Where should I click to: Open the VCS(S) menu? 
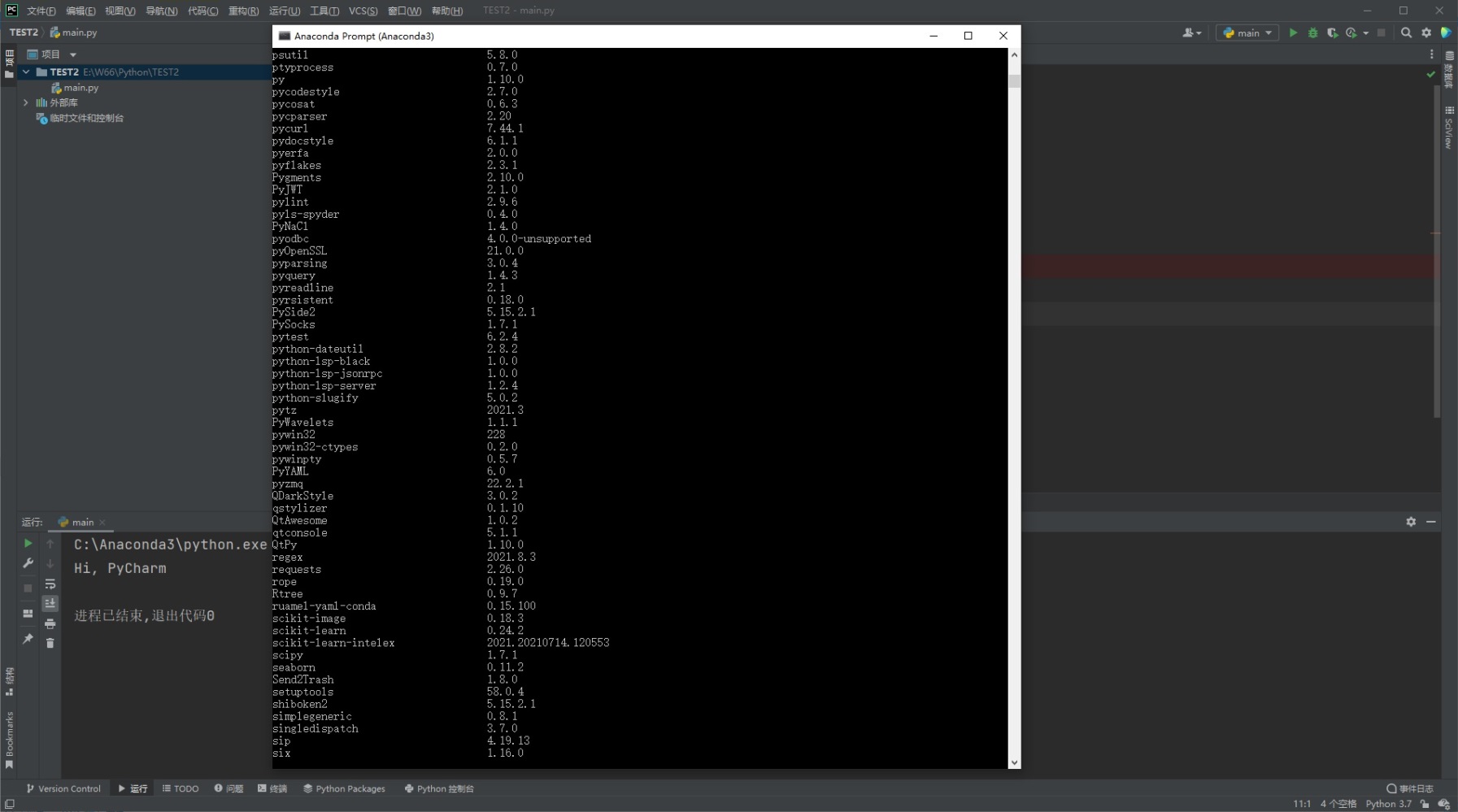point(363,11)
